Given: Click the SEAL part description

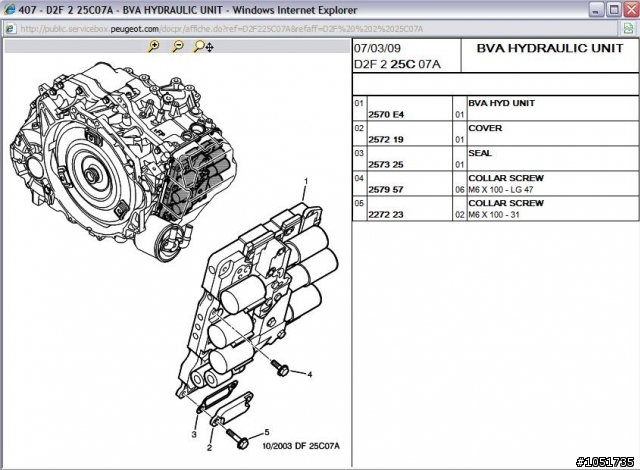Looking at the screenshot, I should pos(480,153).
